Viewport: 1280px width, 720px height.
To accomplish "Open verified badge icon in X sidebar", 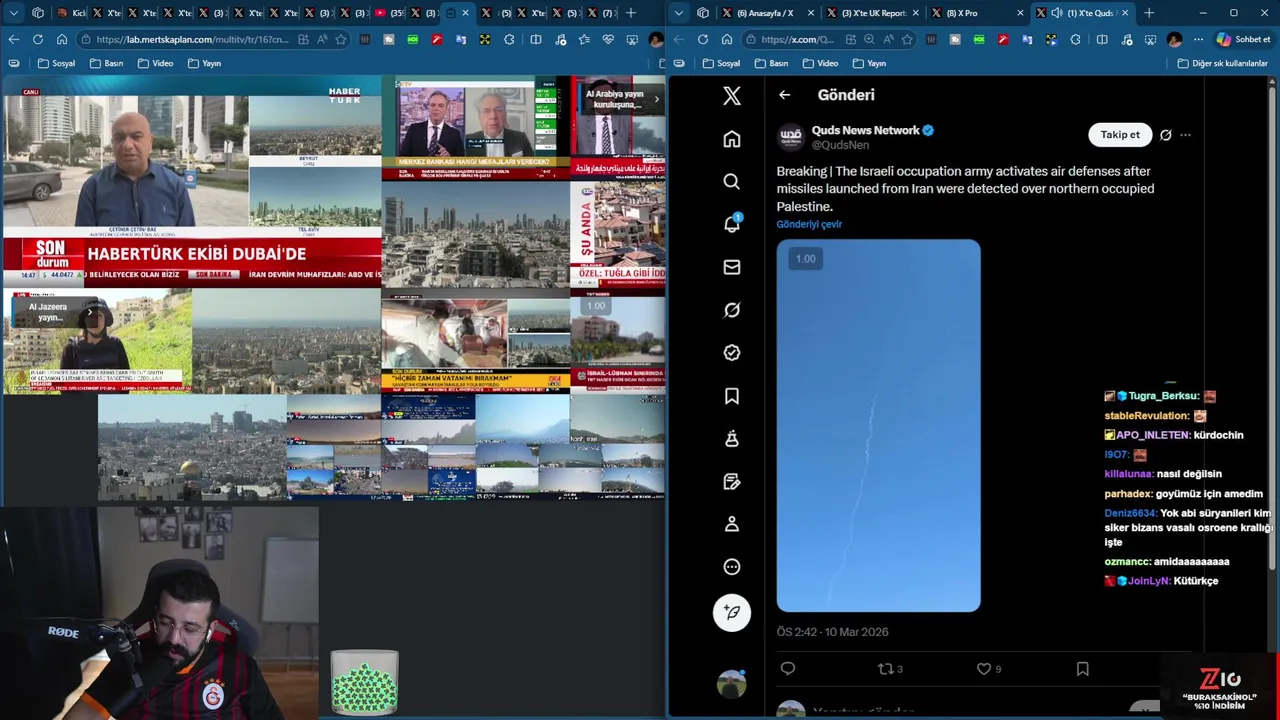I will click(732, 353).
